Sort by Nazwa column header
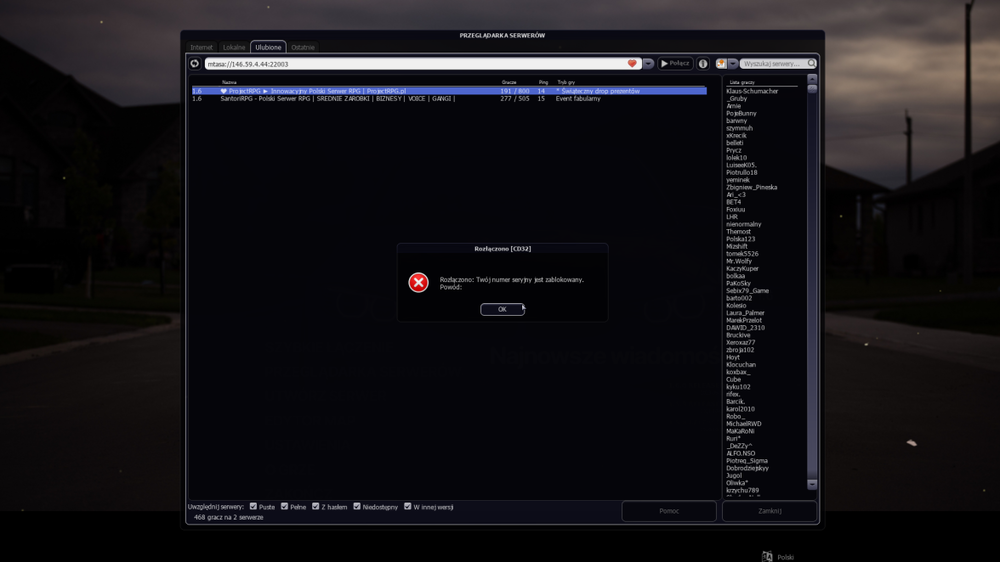 pos(229,82)
